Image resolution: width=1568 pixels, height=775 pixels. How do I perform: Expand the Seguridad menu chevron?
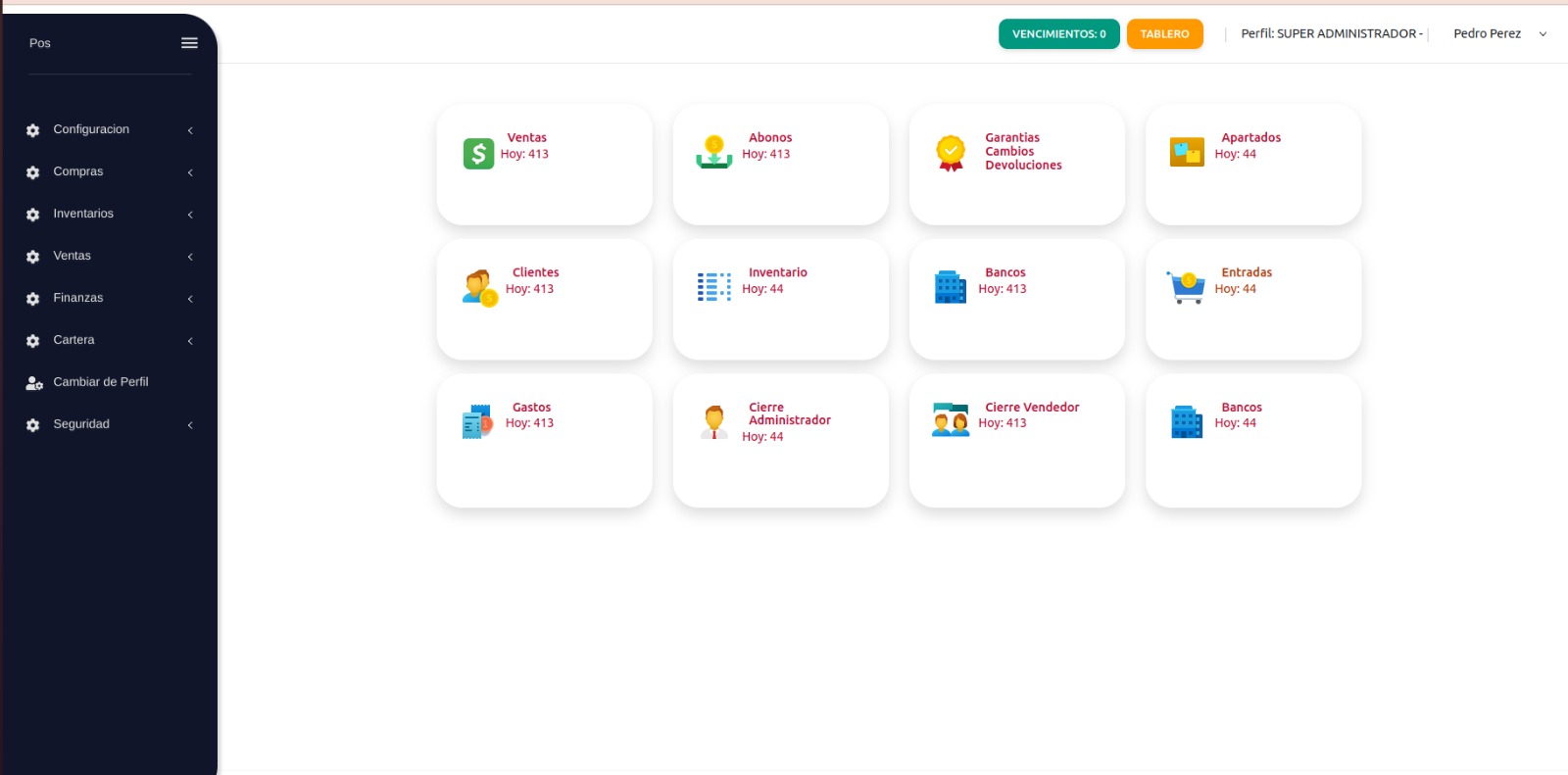(190, 425)
